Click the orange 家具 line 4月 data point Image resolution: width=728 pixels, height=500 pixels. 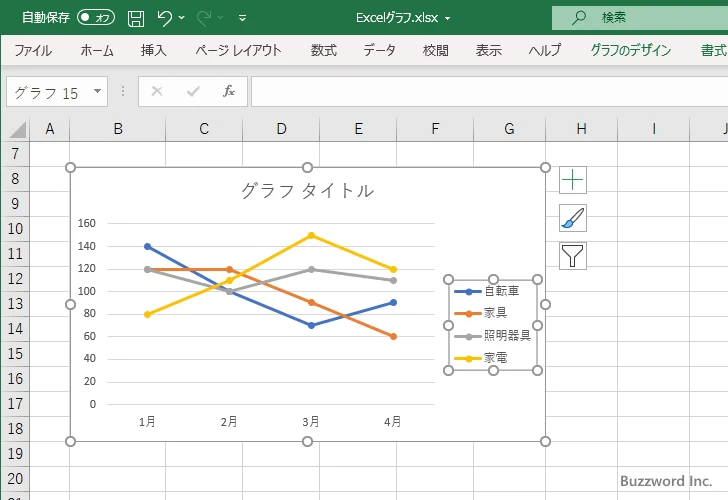pos(393,337)
